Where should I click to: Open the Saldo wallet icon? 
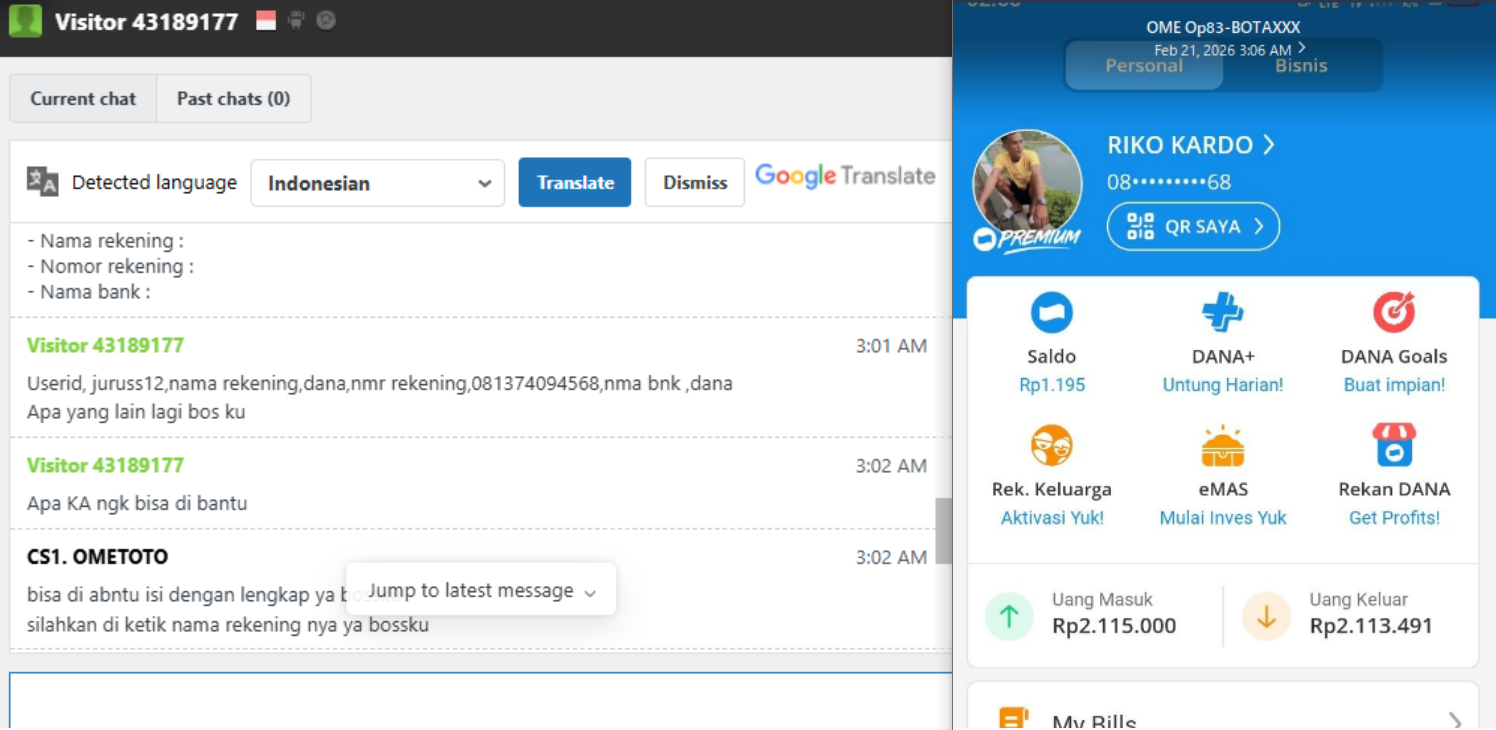point(1052,313)
